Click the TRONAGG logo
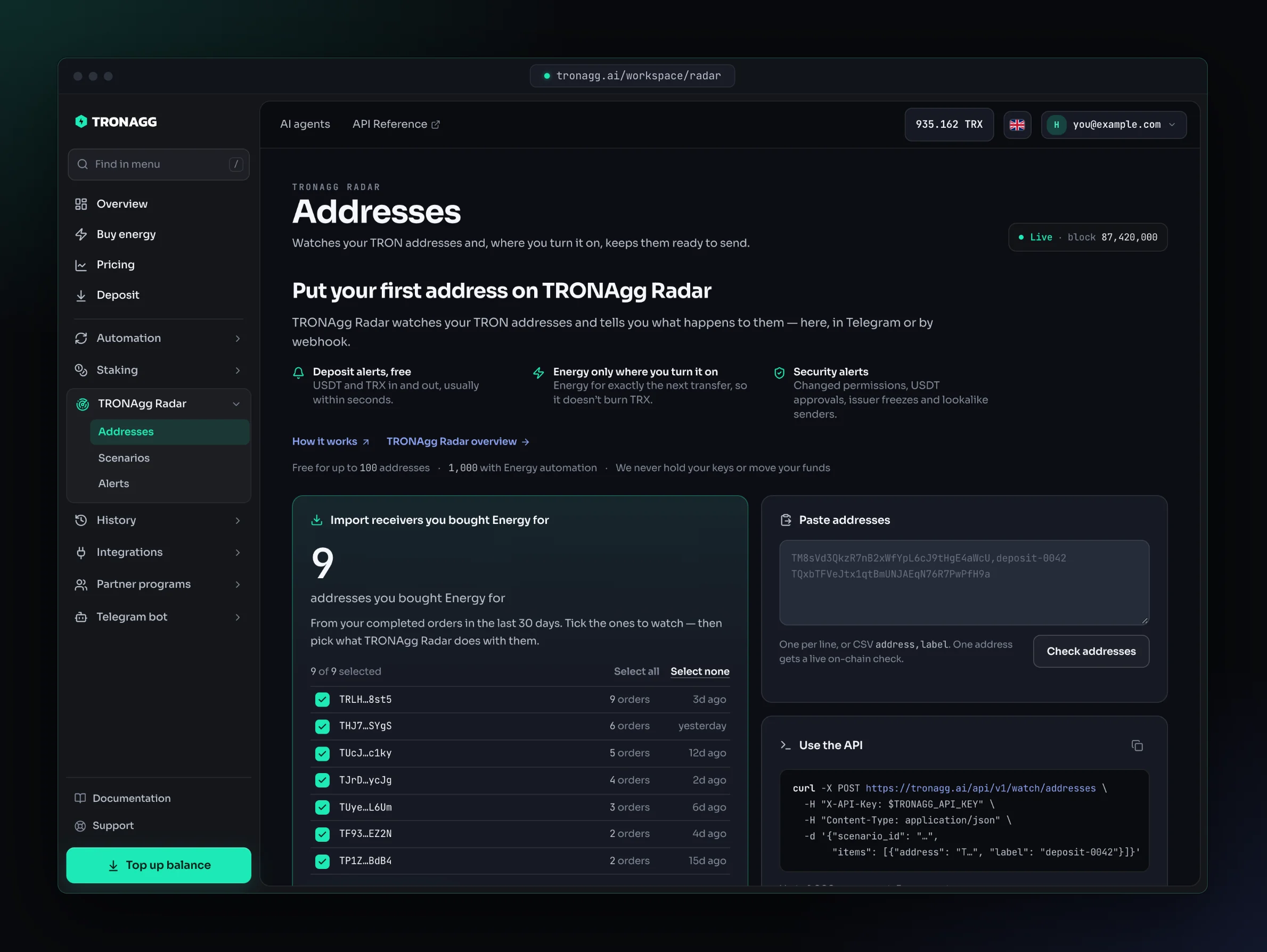Screen dimensions: 1267x952 click(x=116, y=121)
